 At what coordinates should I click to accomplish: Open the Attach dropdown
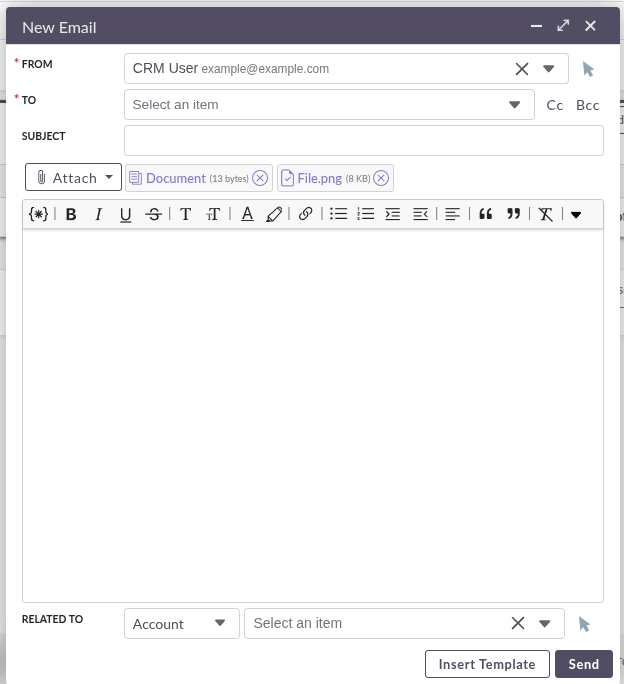coord(73,177)
